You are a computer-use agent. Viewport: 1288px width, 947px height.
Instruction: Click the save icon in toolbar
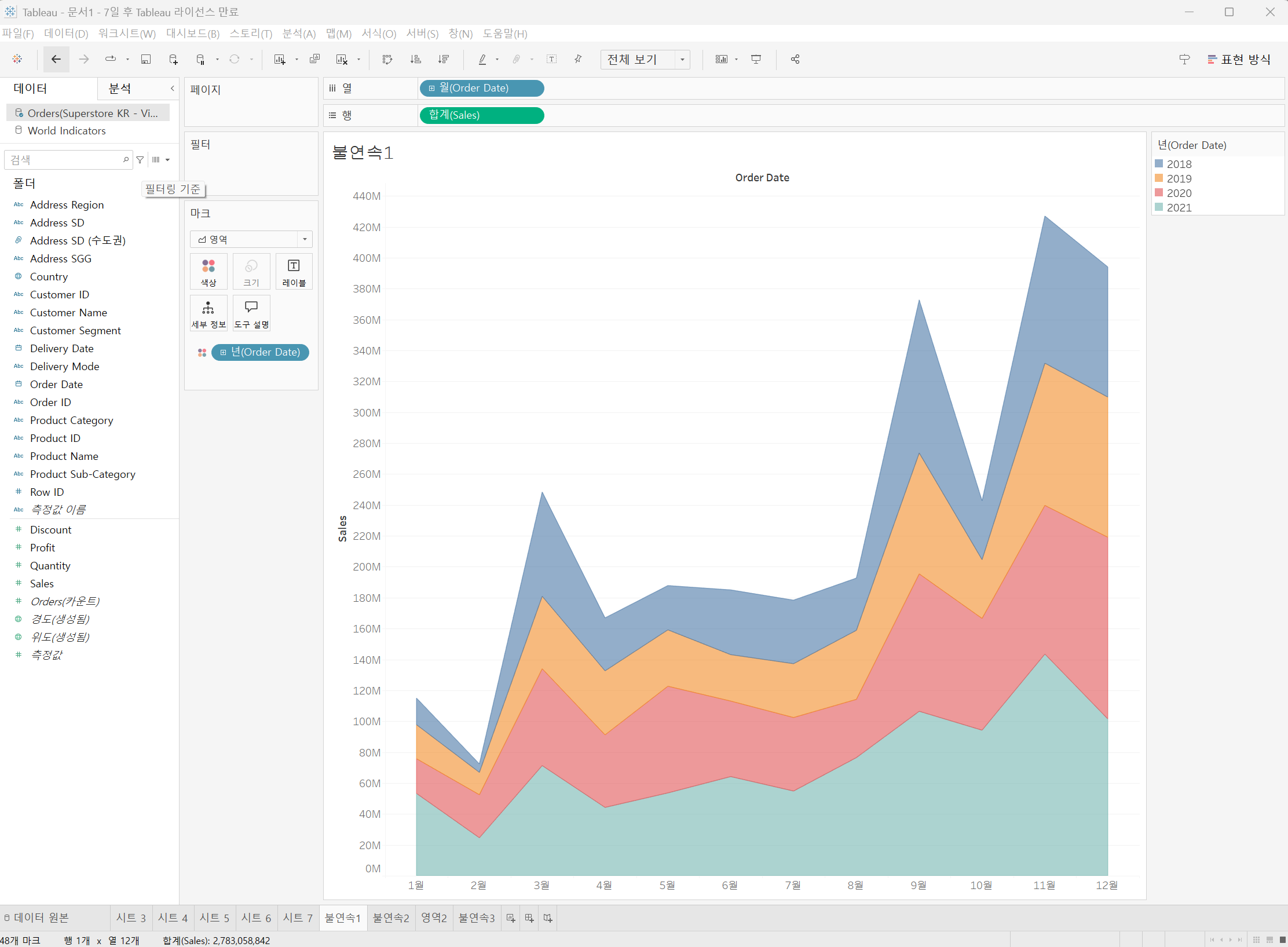pyautogui.click(x=146, y=59)
